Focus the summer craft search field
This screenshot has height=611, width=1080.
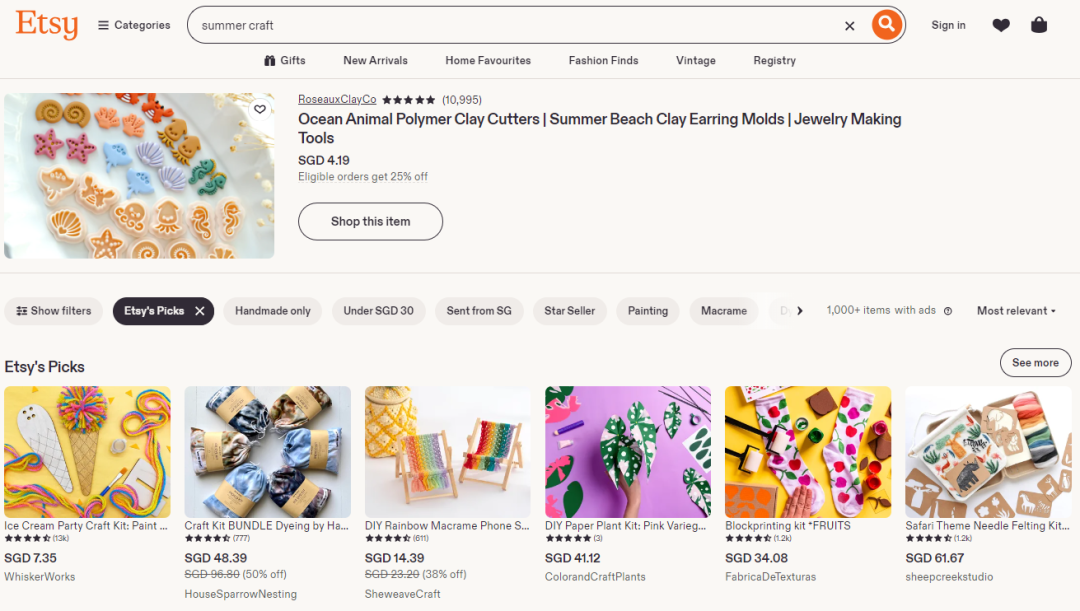[517, 25]
